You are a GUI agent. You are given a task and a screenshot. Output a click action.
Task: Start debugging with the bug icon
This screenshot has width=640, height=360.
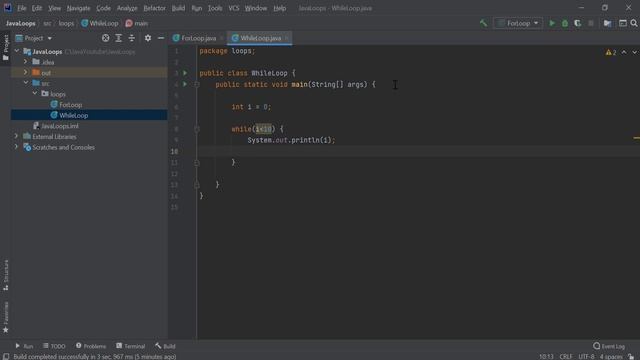(x=565, y=23)
